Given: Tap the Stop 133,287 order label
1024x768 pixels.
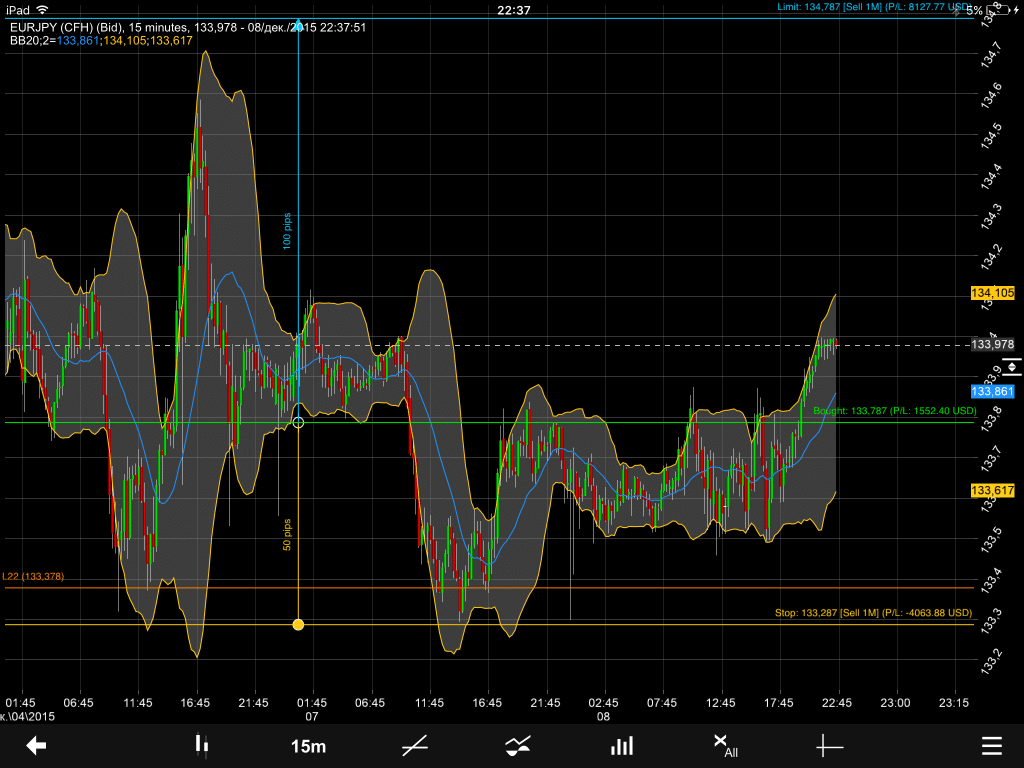Looking at the screenshot, I should [872, 613].
